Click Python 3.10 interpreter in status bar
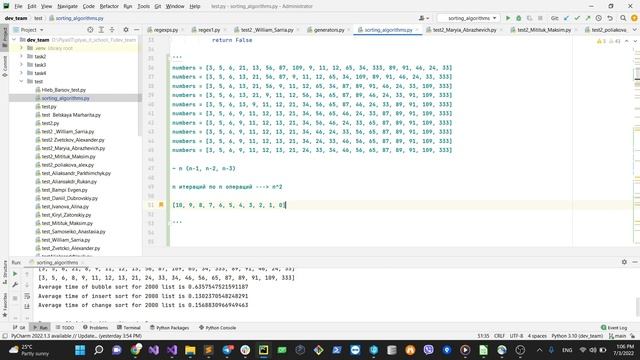 point(577,336)
